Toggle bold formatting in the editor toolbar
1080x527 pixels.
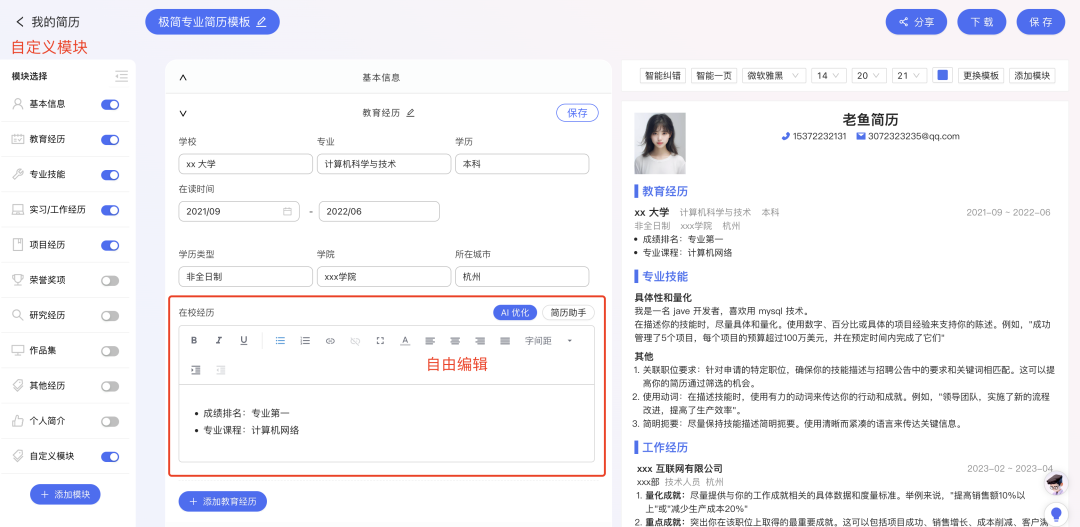tap(194, 340)
